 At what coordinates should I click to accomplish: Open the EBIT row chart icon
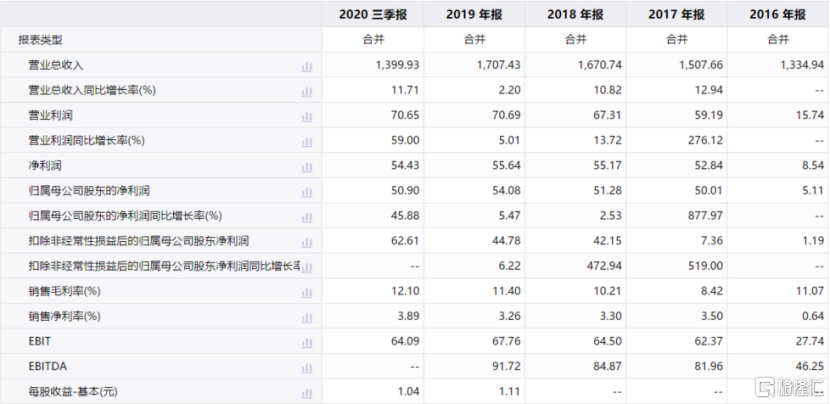click(x=307, y=342)
